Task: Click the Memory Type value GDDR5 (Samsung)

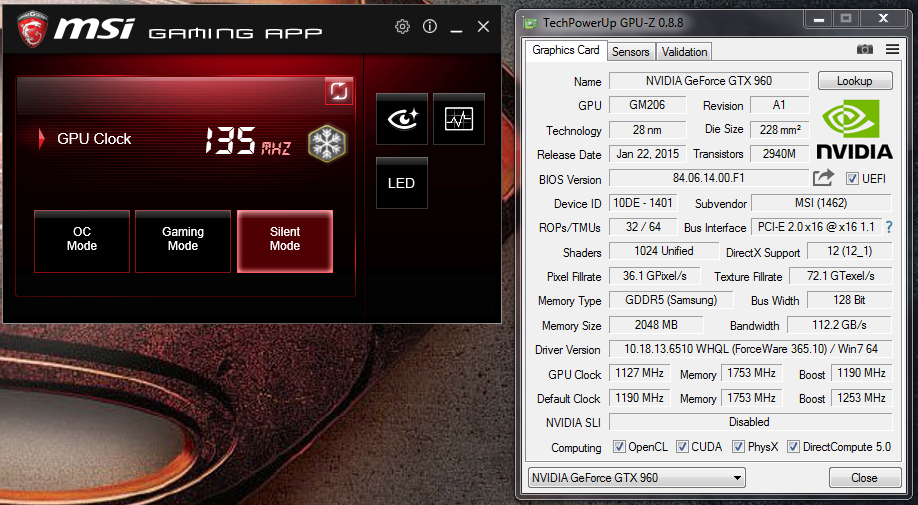Action: pyautogui.click(x=671, y=300)
